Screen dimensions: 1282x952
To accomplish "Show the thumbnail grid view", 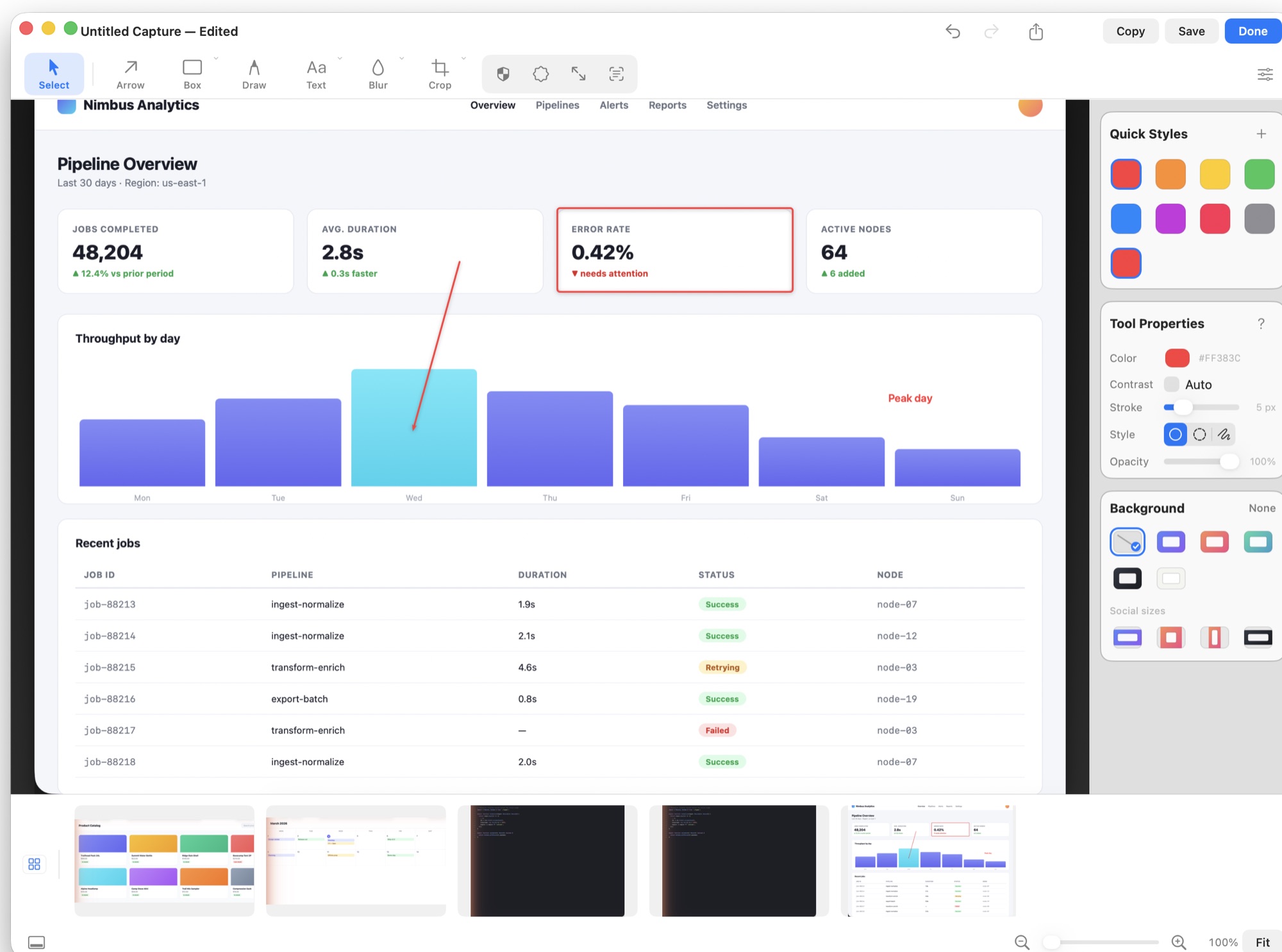I will [35, 864].
